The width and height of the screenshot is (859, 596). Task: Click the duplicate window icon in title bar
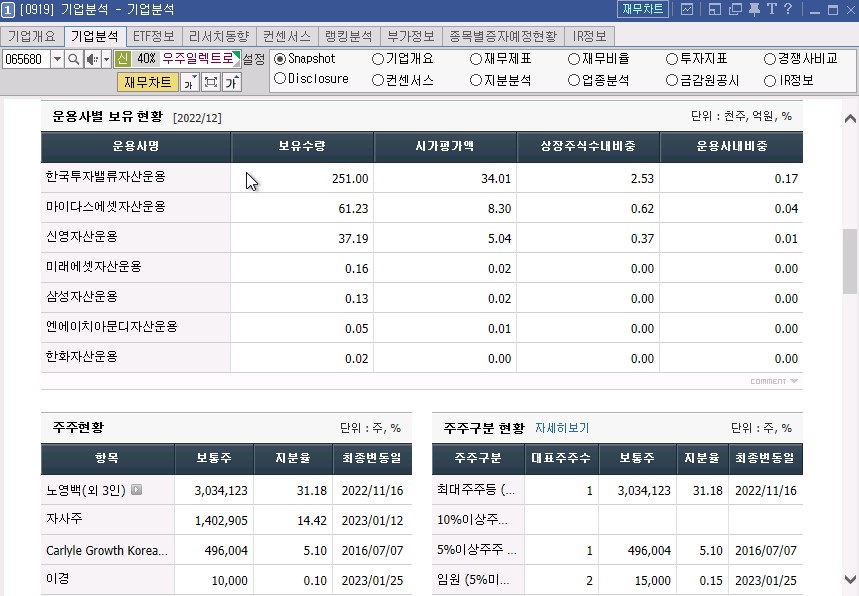tap(735, 9)
